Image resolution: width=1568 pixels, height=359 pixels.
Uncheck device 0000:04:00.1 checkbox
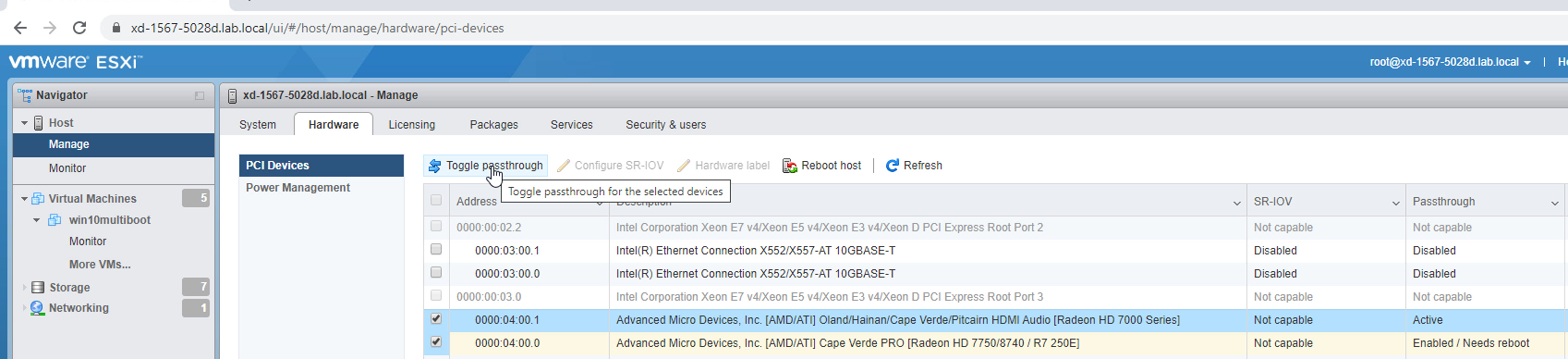coord(436,319)
